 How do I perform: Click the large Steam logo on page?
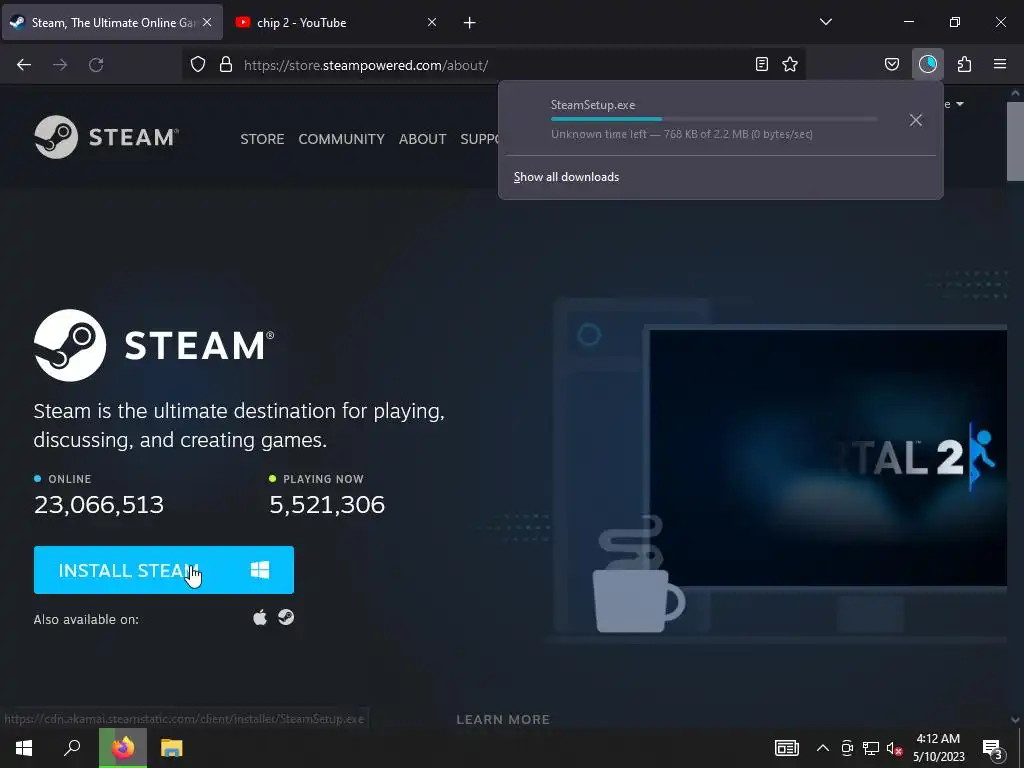point(154,345)
